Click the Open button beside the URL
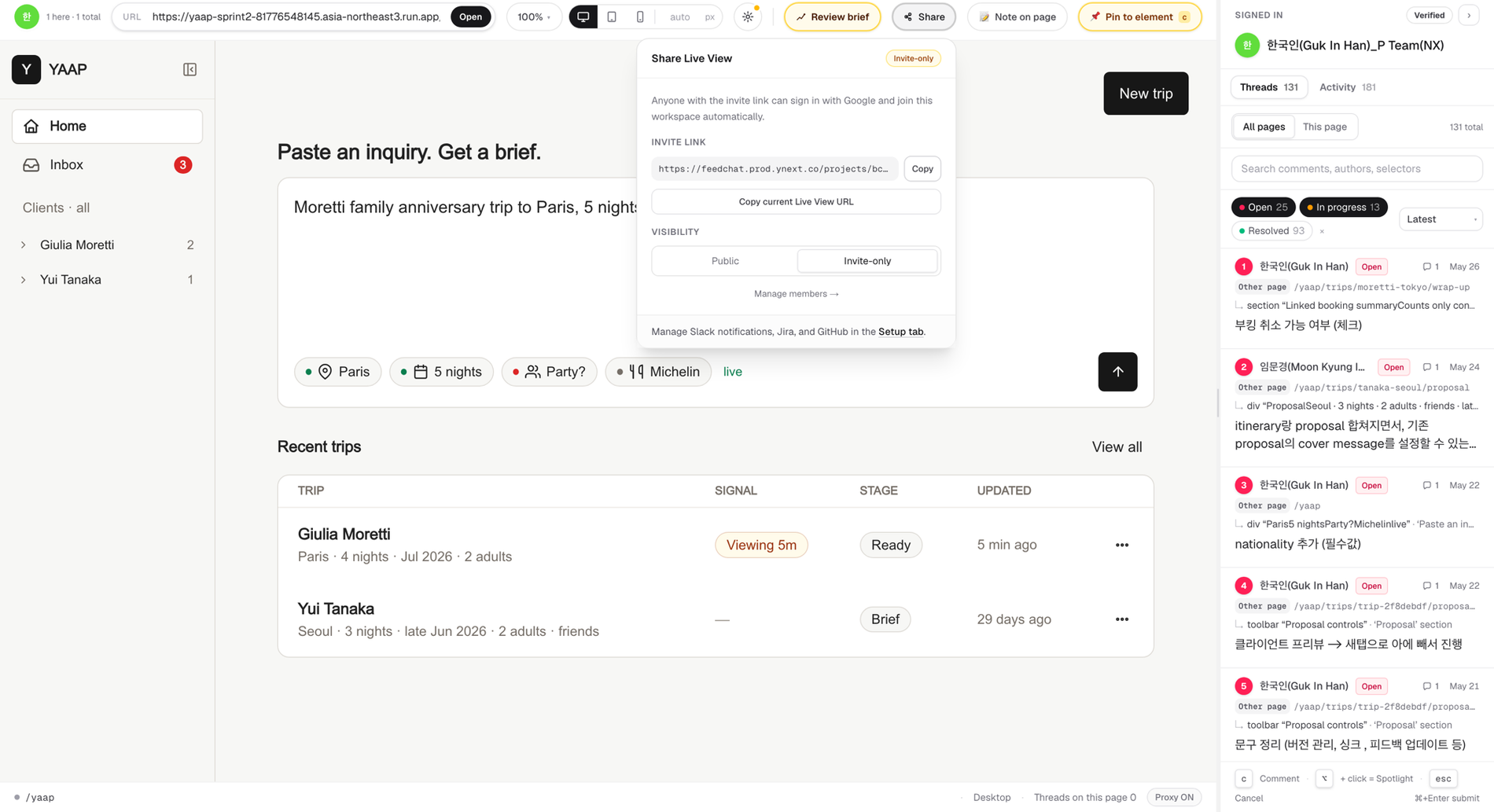This screenshot has width=1494, height=812. point(470,17)
